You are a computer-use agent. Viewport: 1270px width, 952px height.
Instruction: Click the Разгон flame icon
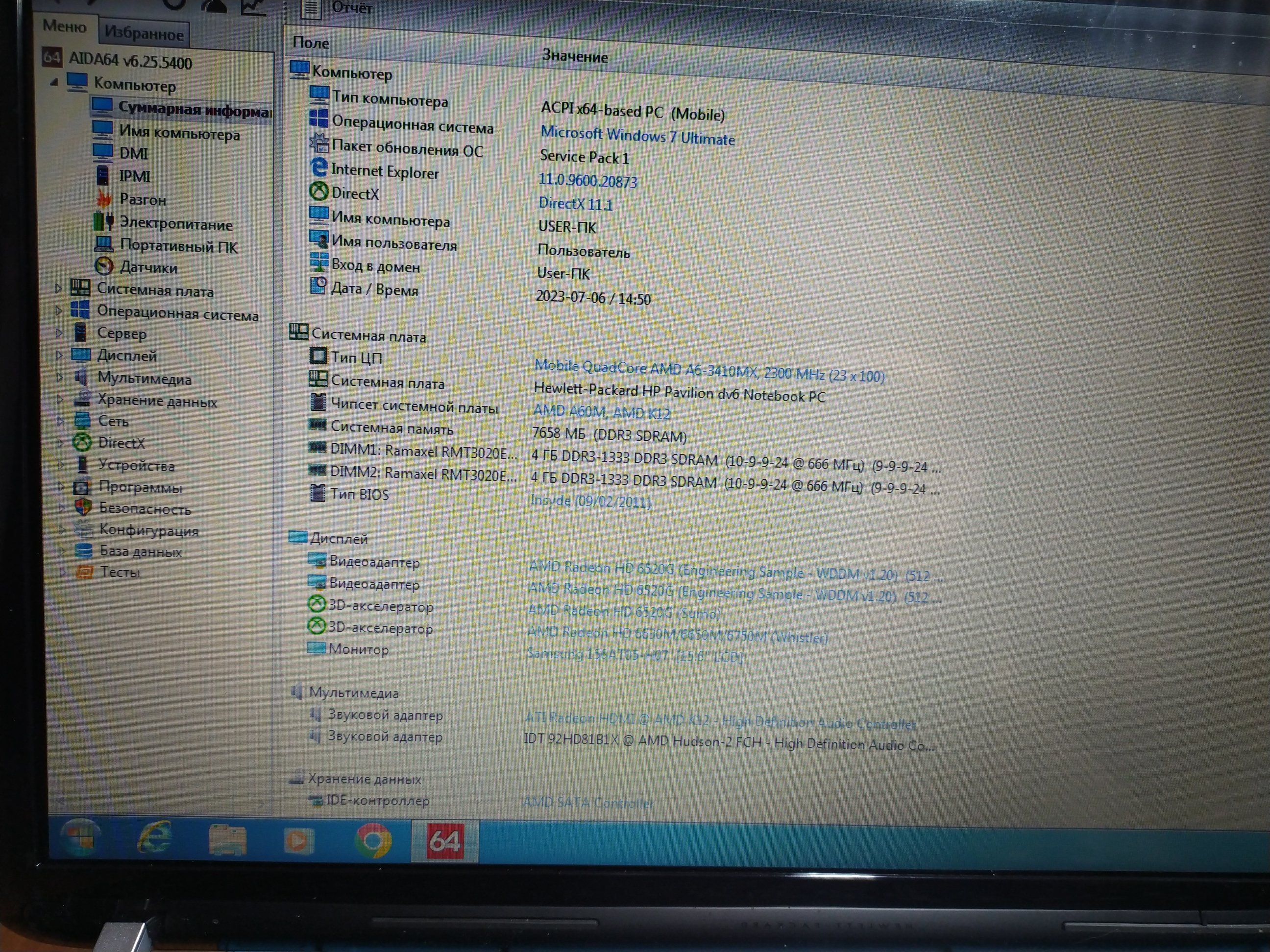point(104,198)
